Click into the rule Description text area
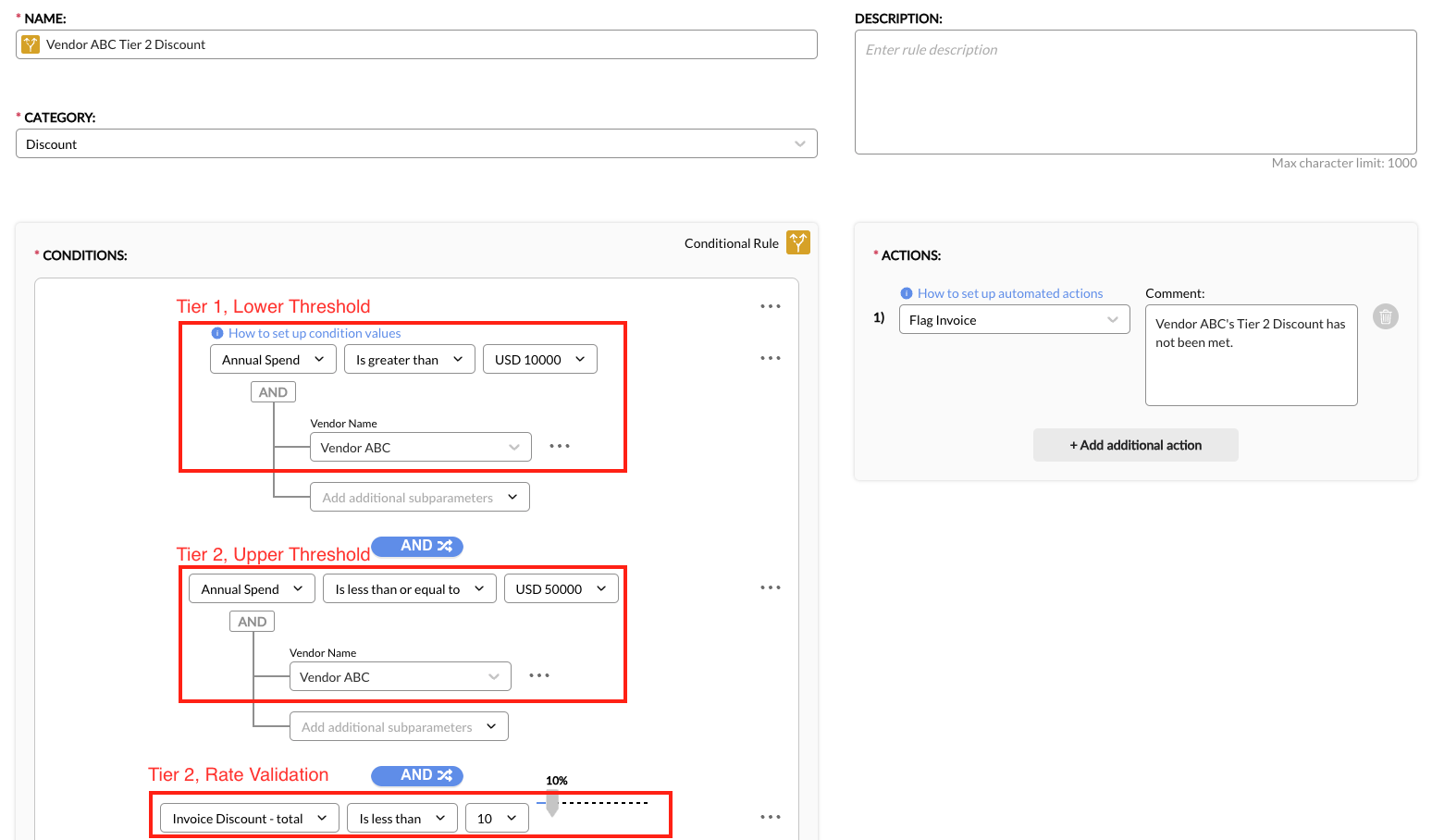The width and height of the screenshot is (1432, 840). pos(1135,93)
